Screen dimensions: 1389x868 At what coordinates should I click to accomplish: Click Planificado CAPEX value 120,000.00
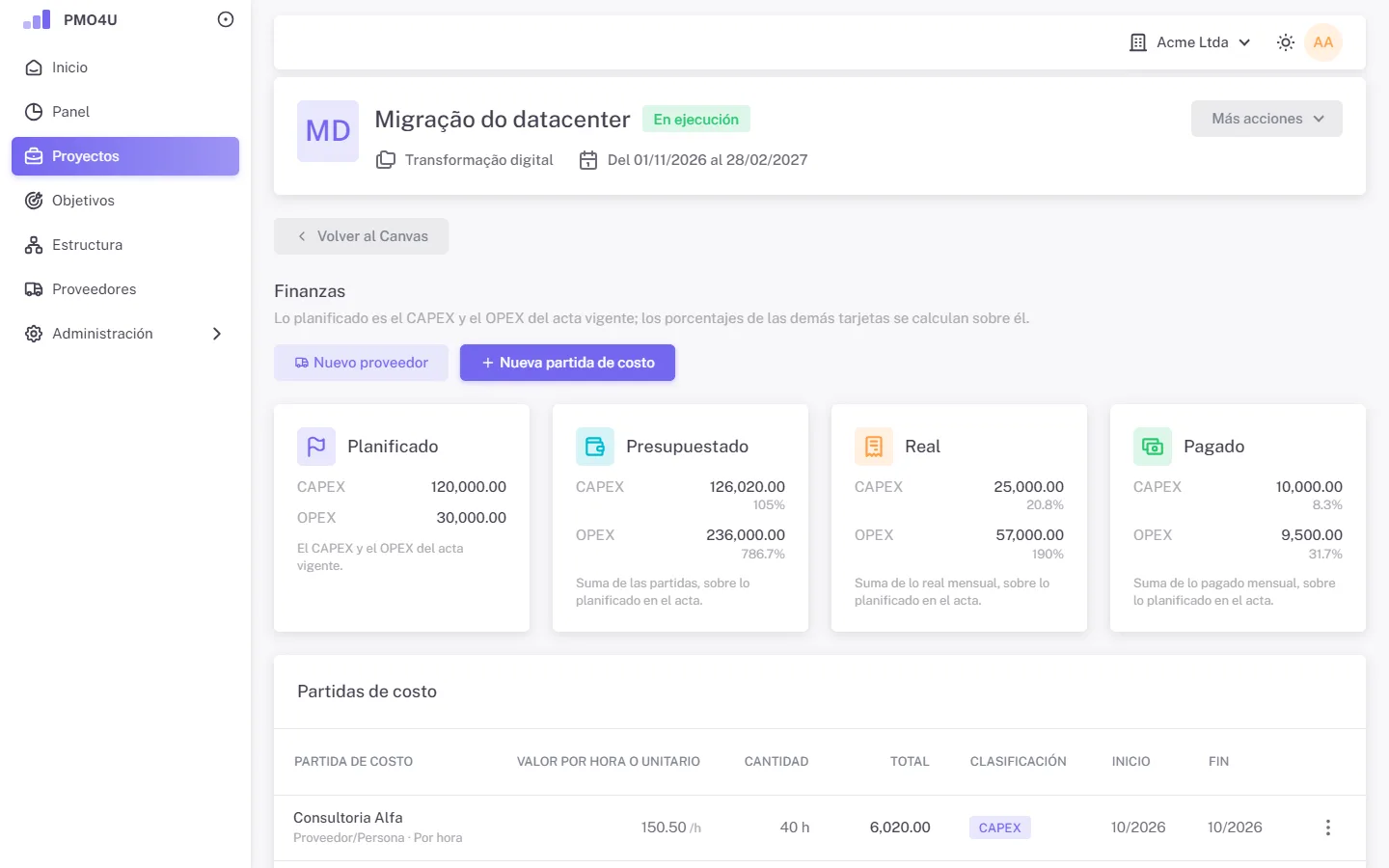[x=469, y=487]
